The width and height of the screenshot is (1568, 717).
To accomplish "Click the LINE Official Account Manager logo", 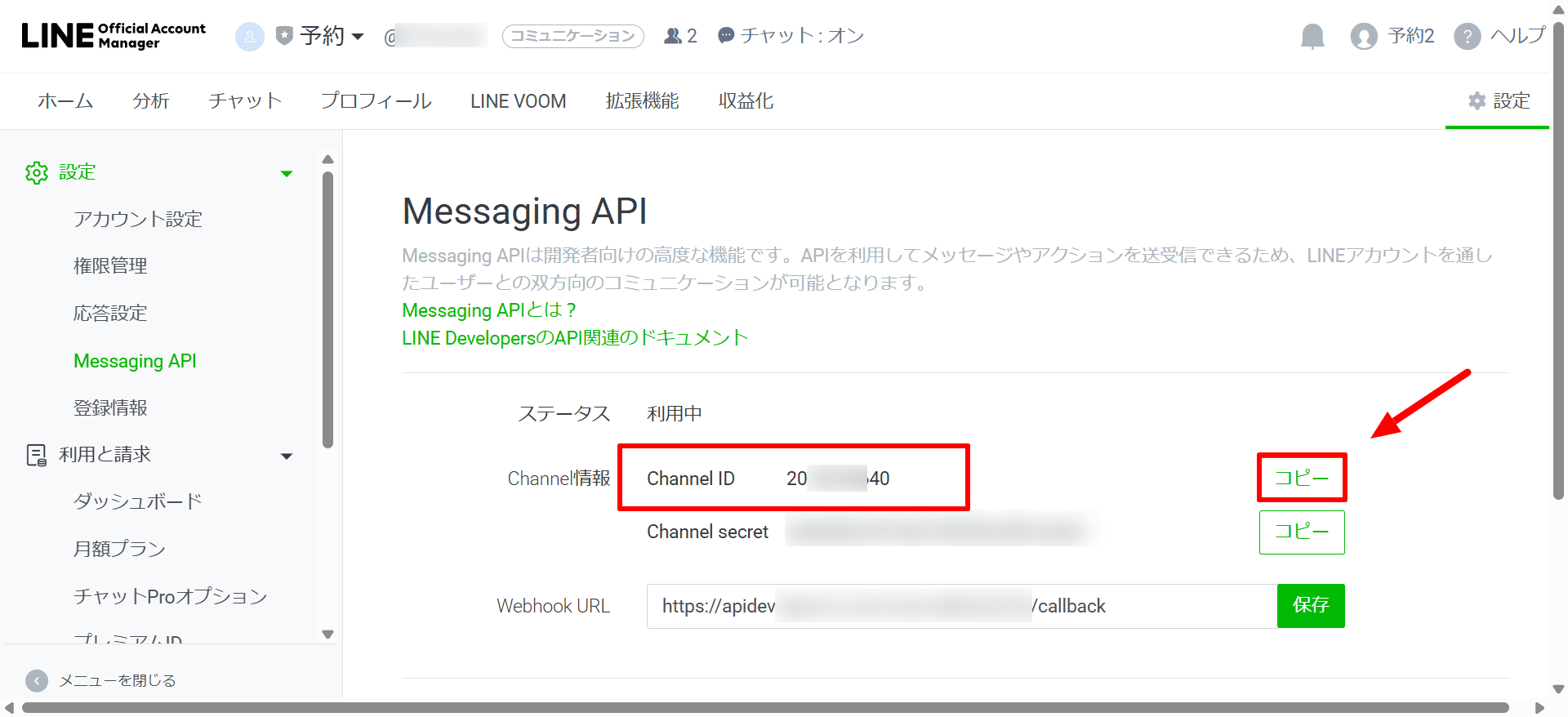I will pyautogui.click(x=114, y=35).
